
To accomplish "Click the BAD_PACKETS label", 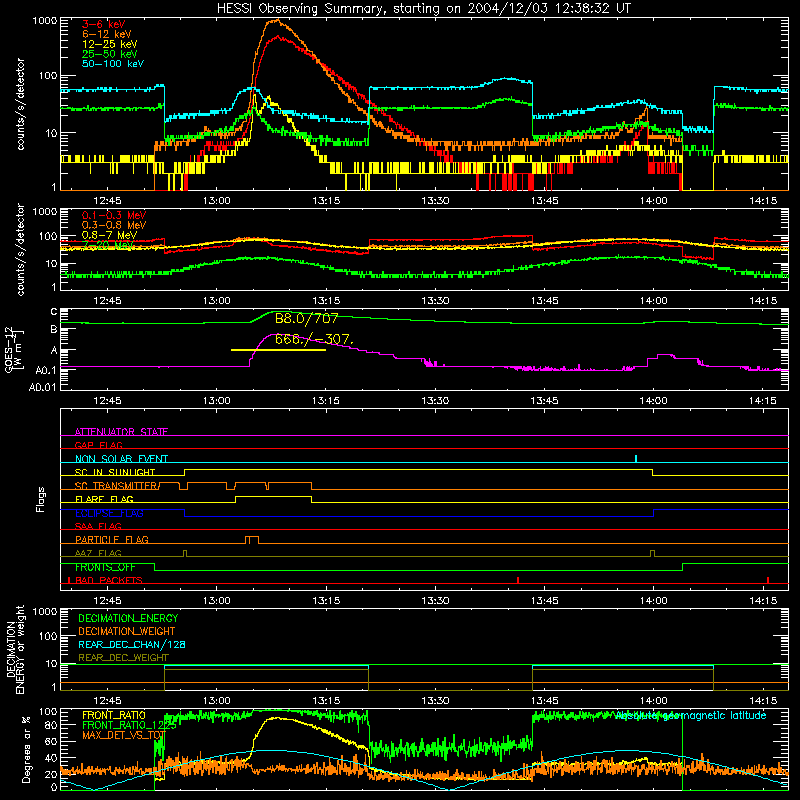I will 109,580.
